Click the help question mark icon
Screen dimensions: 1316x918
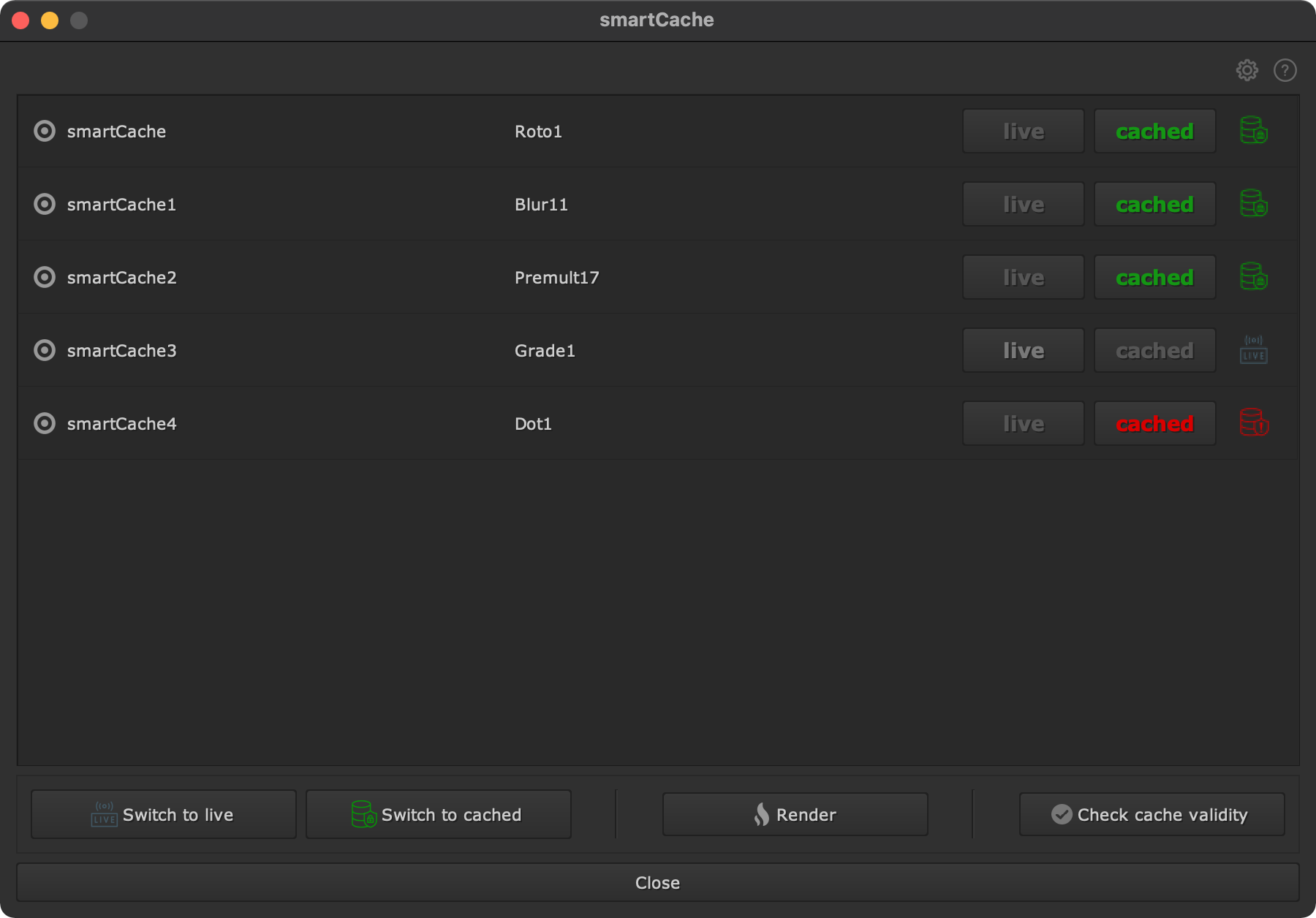click(1285, 70)
